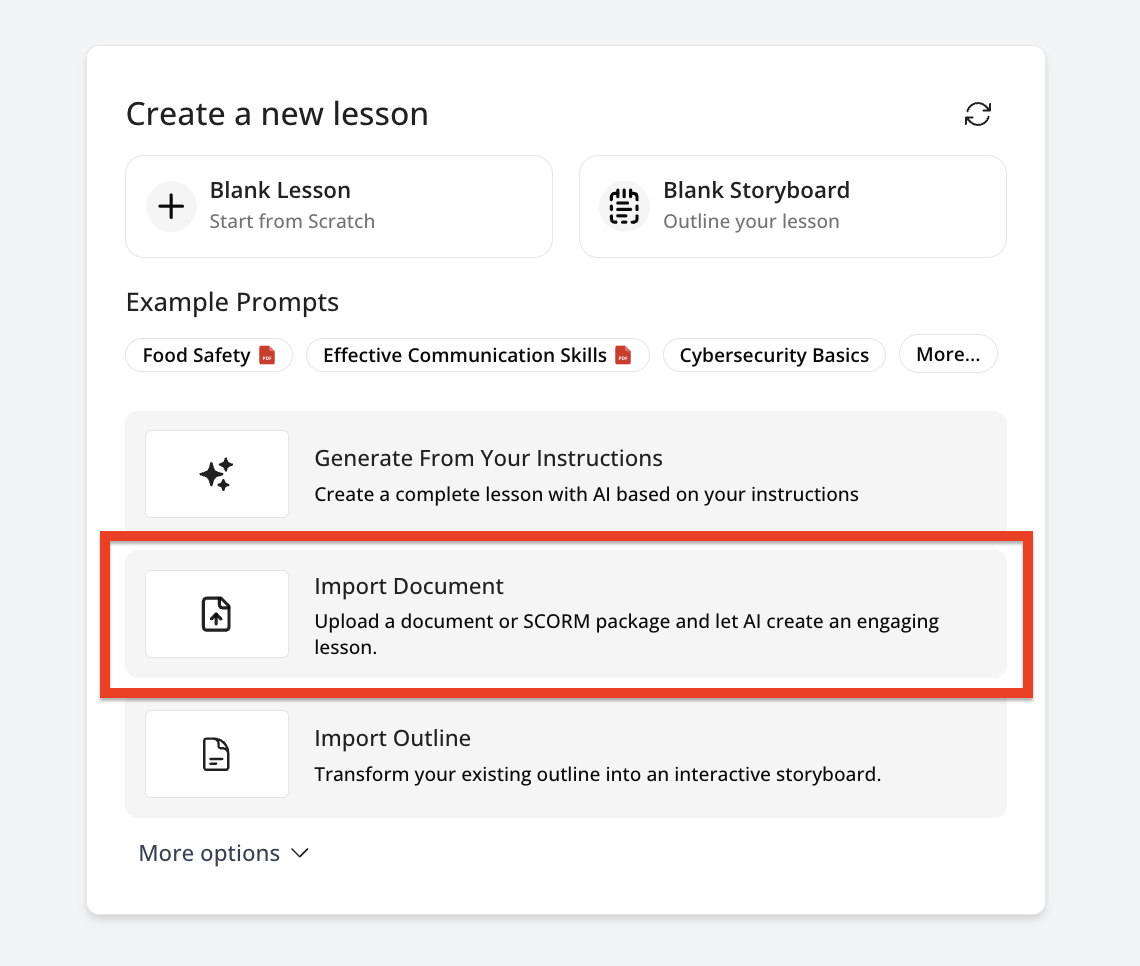Select the Import Outline option title
Screen dimensions: 1140x966
pyautogui.click(x=392, y=738)
